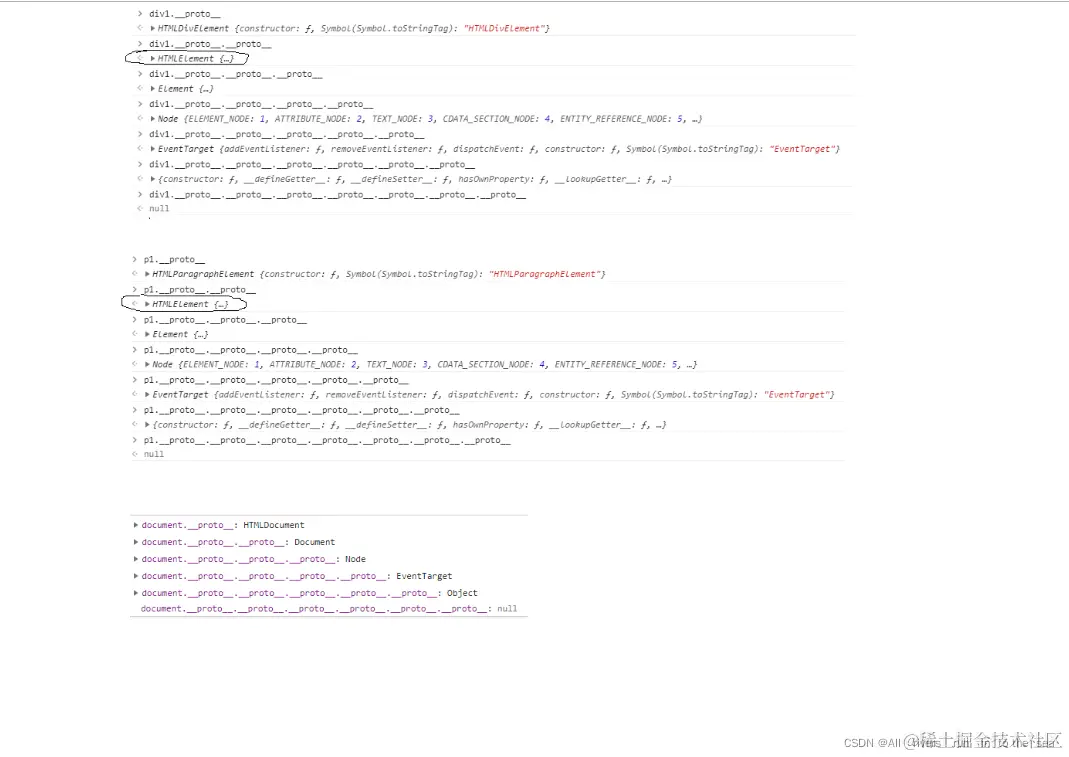The height and width of the screenshot is (757, 1069).
Task: Expand HTMLElement result under div1.__proto__.__proto__
Action: coord(153,59)
